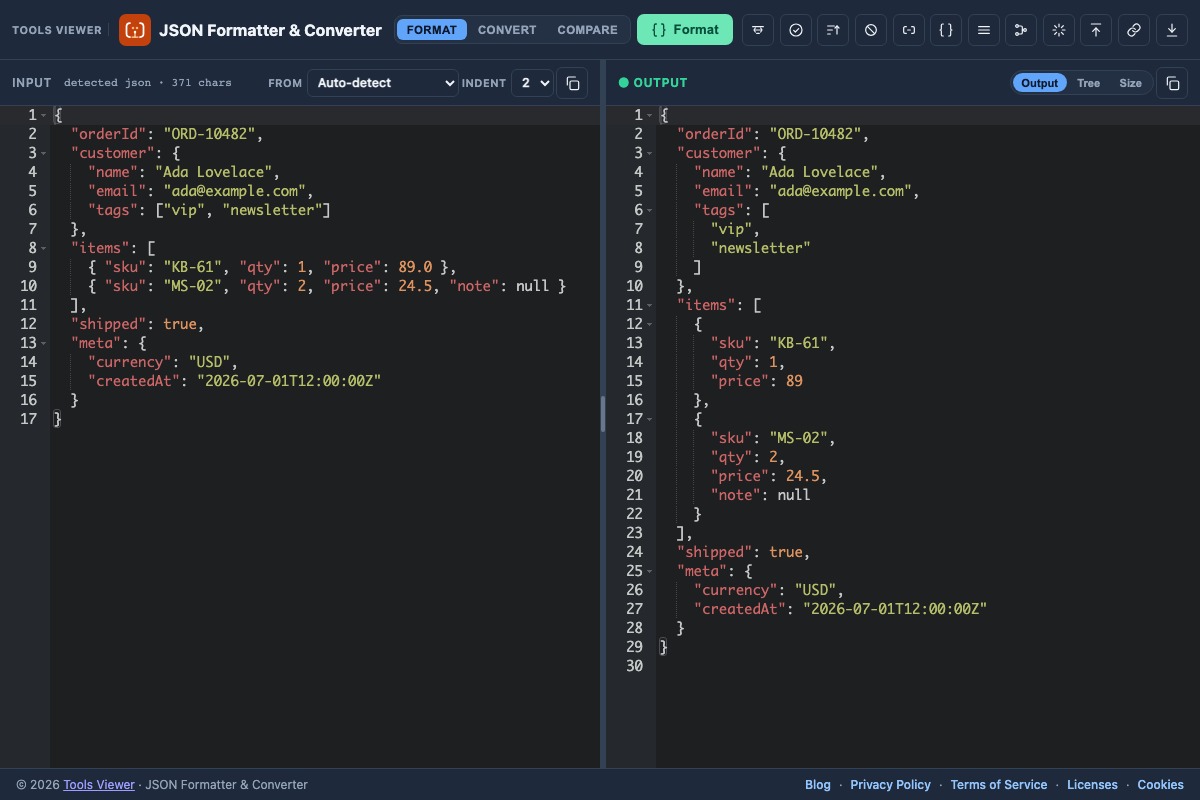
Task: Collapse input line 8 items fold arrow
Action: (x=44, y=248)
